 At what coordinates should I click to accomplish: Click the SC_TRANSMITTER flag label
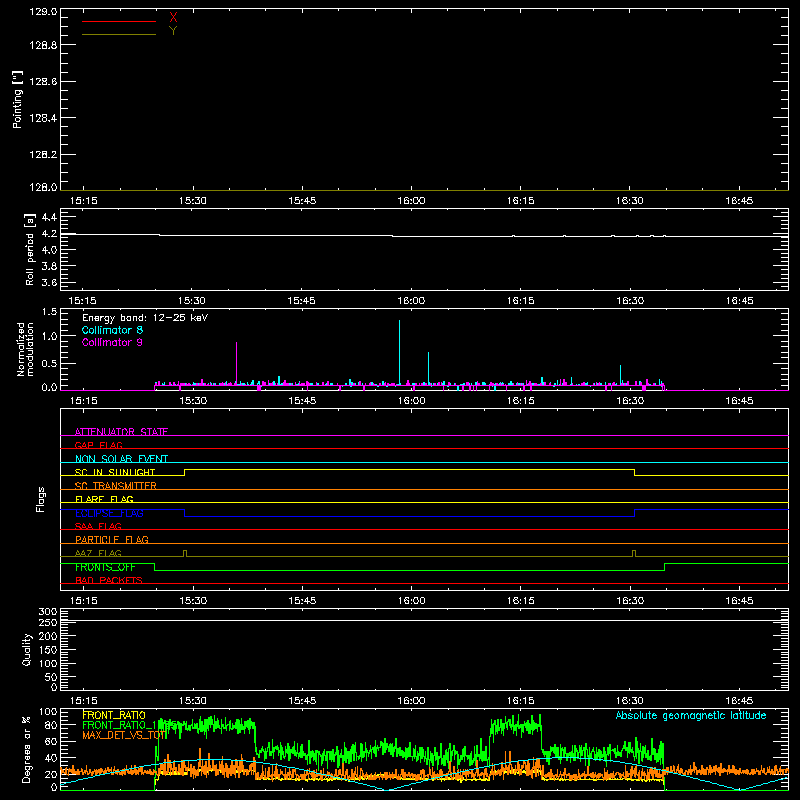(116, 486)
